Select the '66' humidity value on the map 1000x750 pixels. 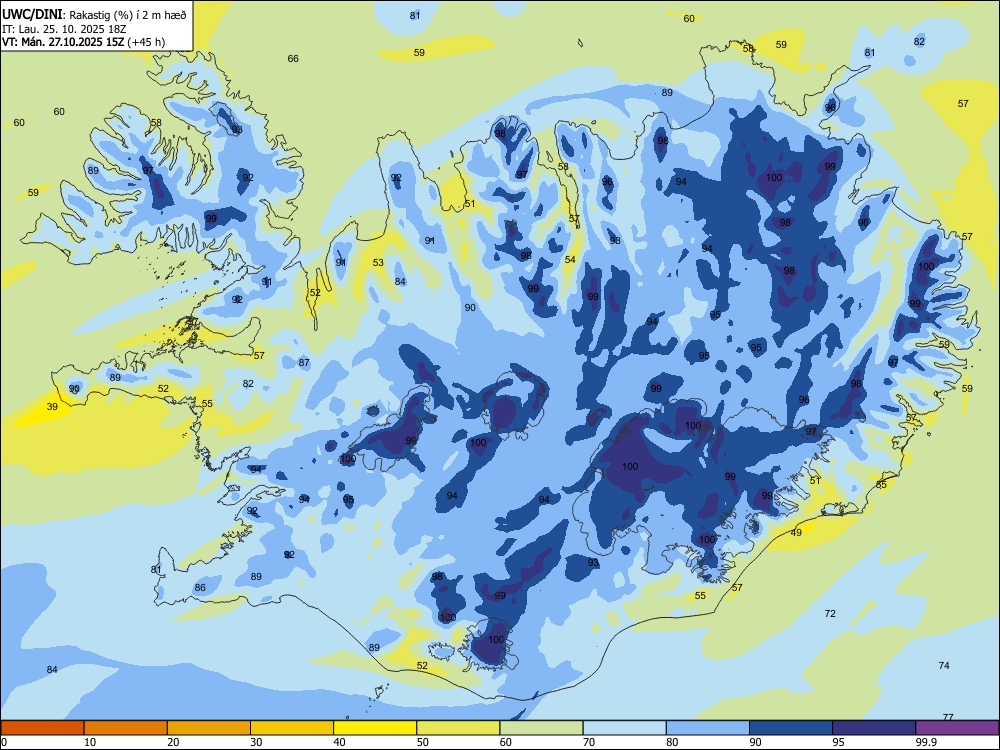click(293, 59)
